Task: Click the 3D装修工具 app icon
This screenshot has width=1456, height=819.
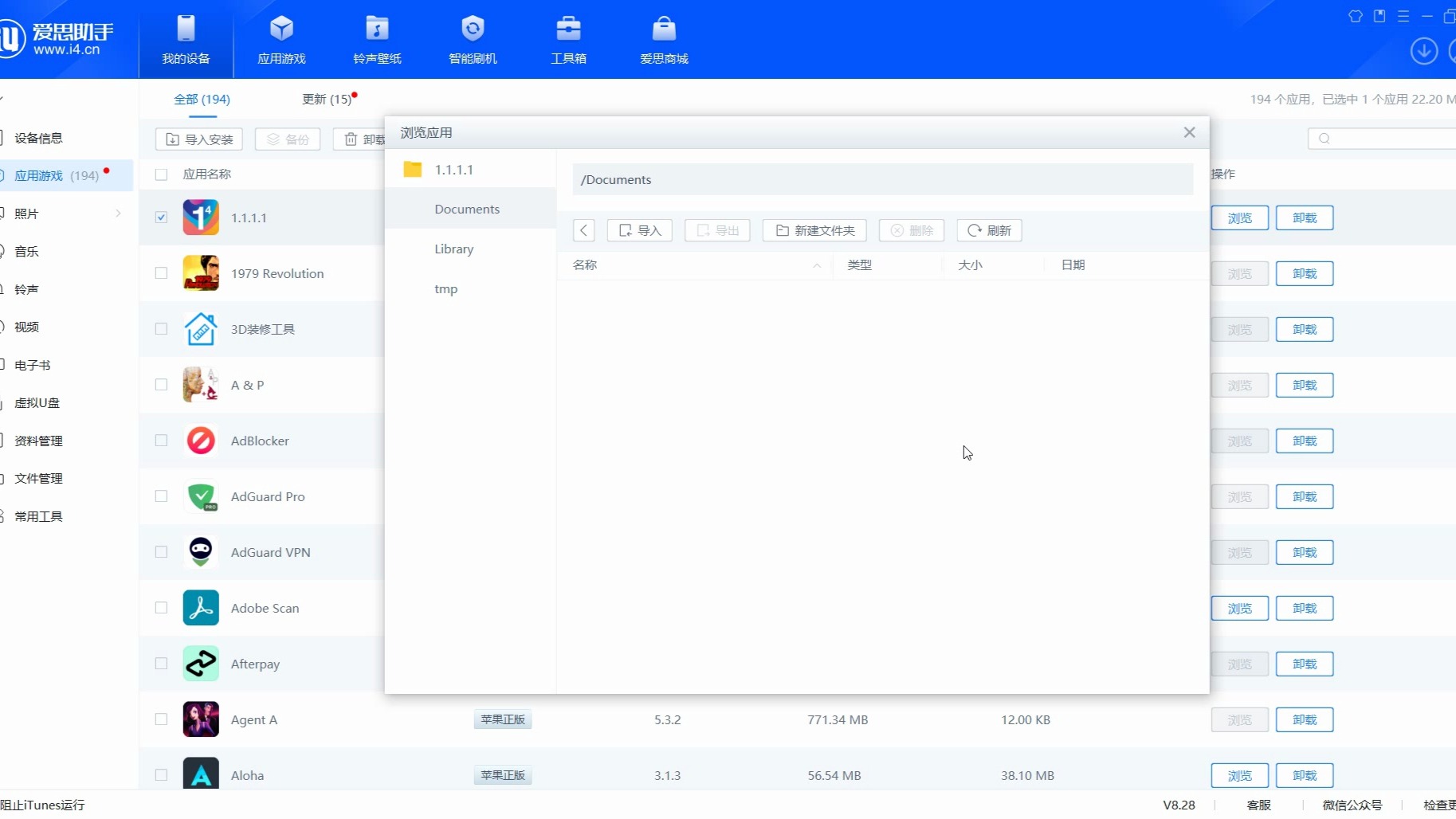Action: pyautogui.click(x=201, y=329)
